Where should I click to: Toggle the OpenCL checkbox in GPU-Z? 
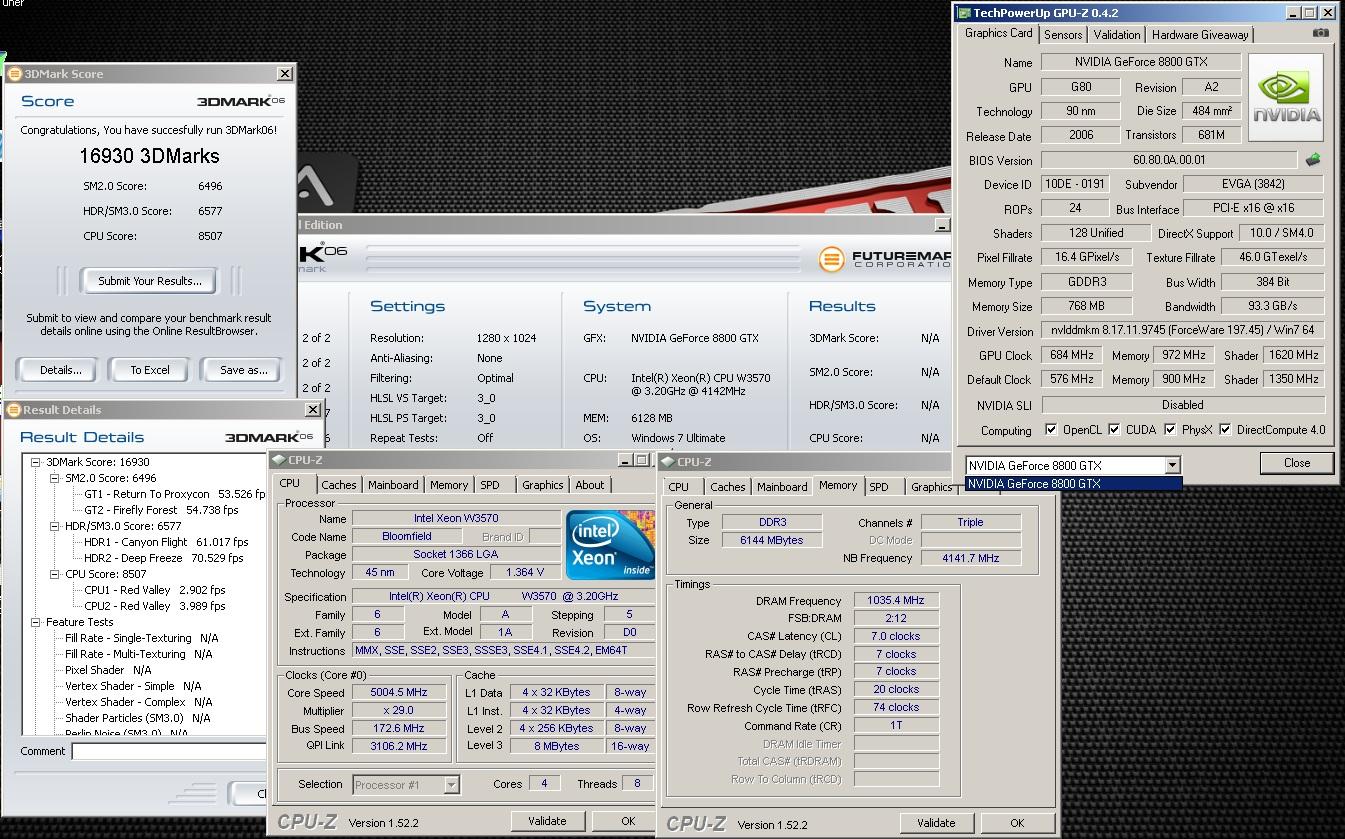point(1051,430)
